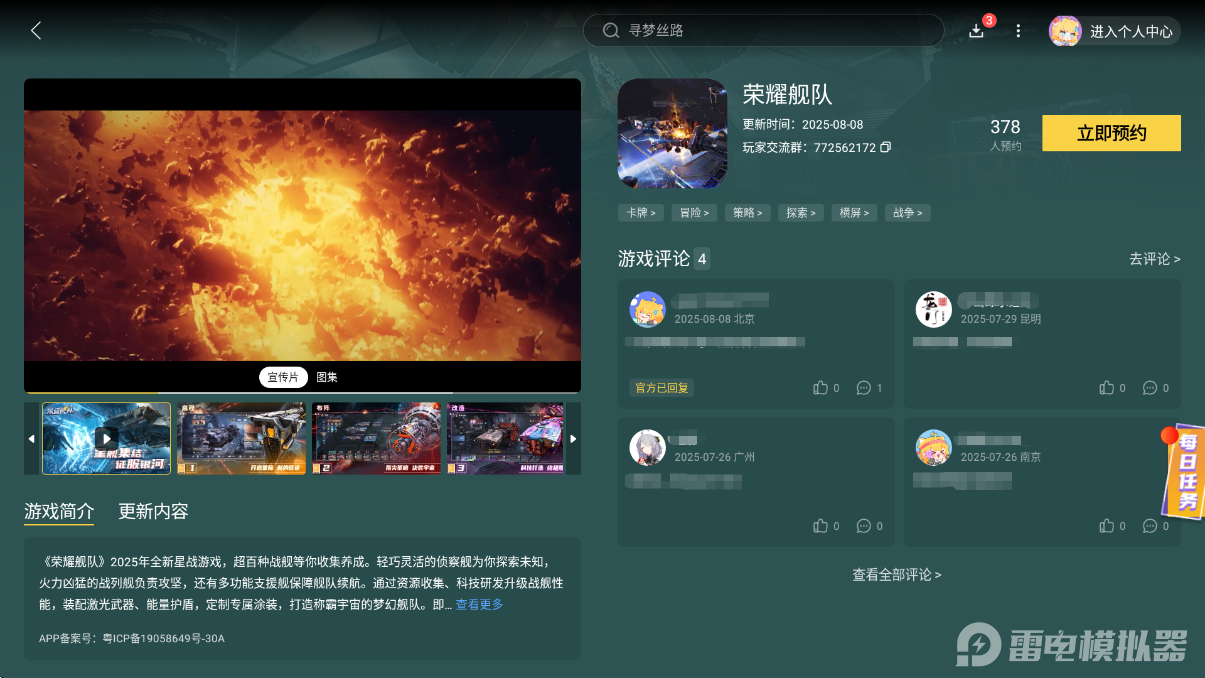Open 查看全部评论 to see all comments
The height and width of the screenshot is (678, 1205).
click(898, 574)
